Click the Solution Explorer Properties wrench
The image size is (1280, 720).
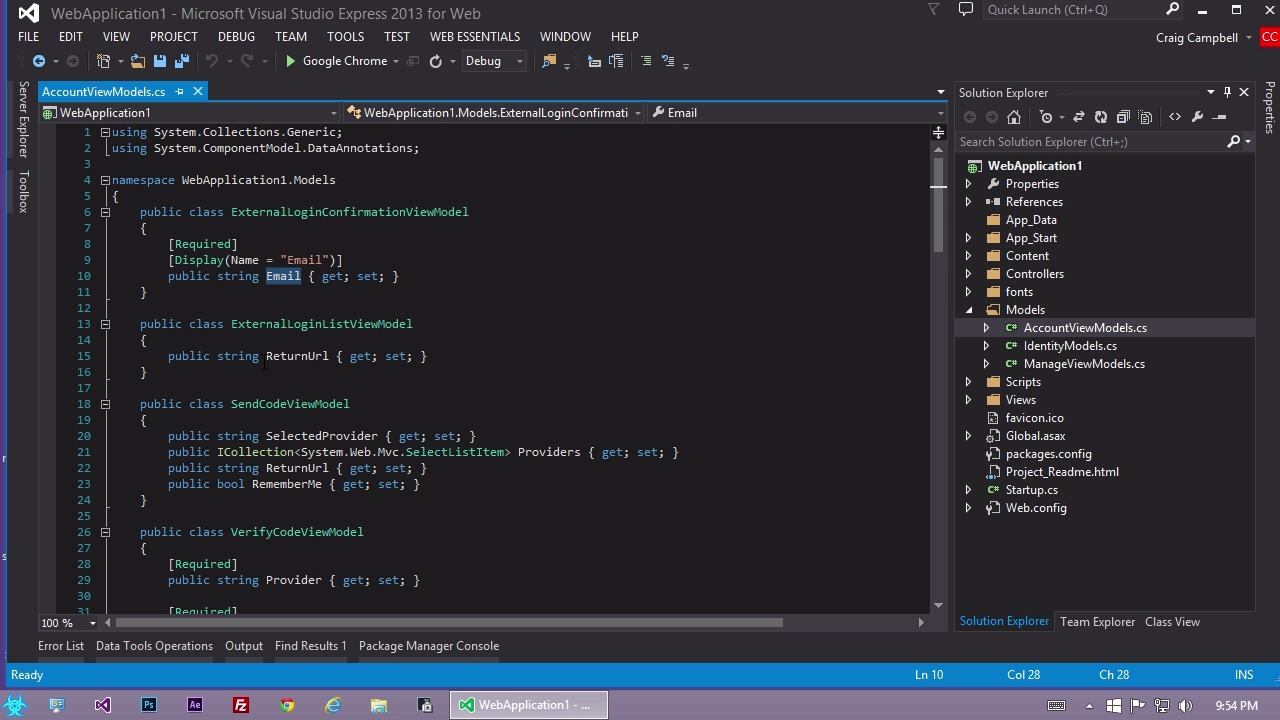1197,117
